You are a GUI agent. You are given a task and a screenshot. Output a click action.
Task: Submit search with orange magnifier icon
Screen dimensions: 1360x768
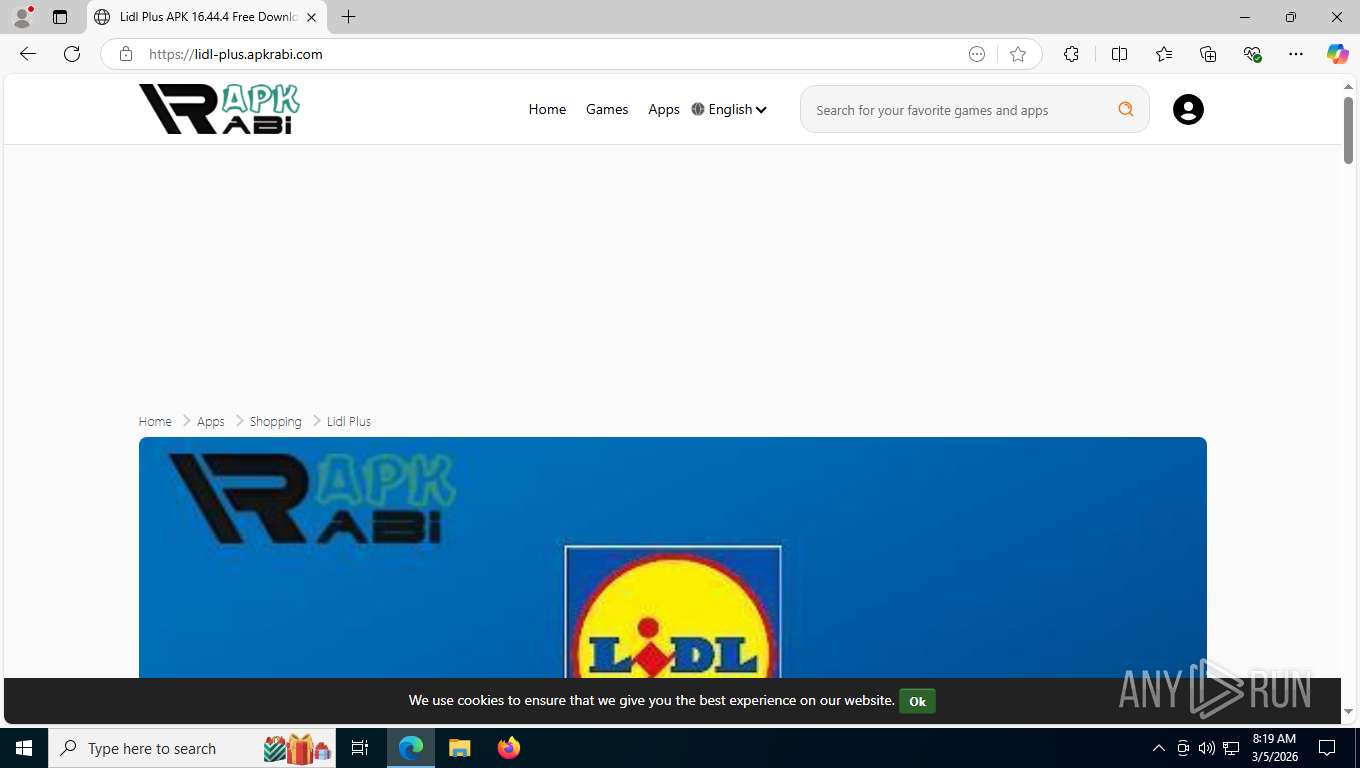[1126, 110]
